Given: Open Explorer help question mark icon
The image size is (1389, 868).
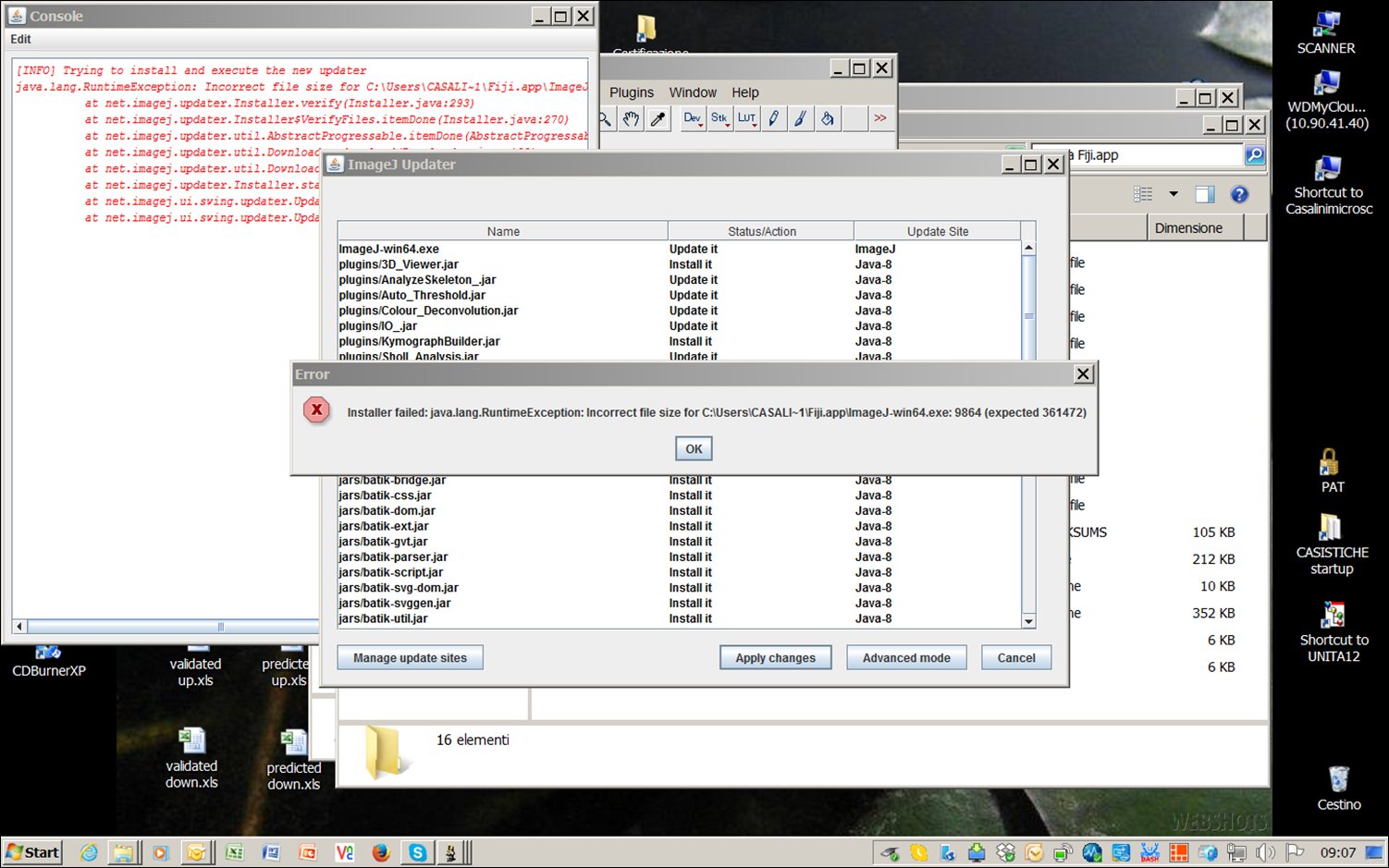Looking at the screenshot, I should (1239, 194).
